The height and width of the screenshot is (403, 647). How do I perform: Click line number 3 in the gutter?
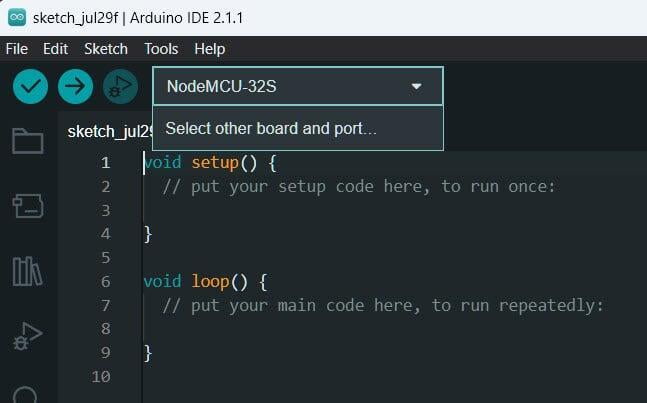pos(106,210)
